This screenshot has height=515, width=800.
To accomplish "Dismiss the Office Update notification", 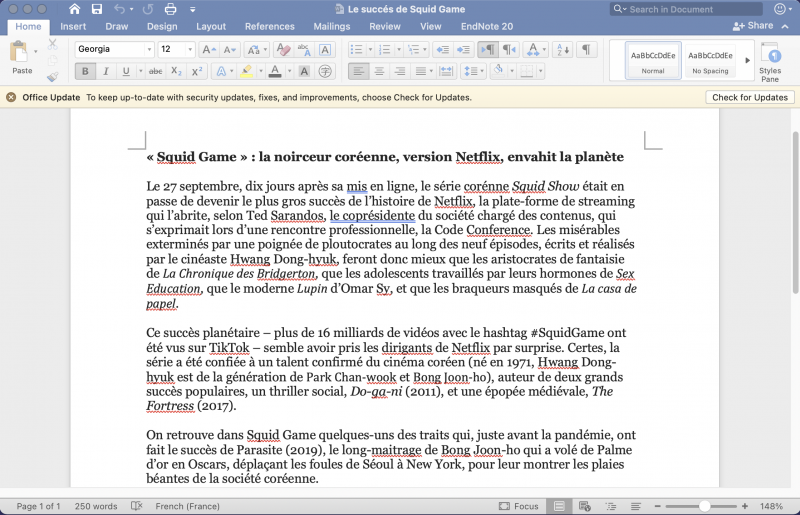I will click(11, 97).
